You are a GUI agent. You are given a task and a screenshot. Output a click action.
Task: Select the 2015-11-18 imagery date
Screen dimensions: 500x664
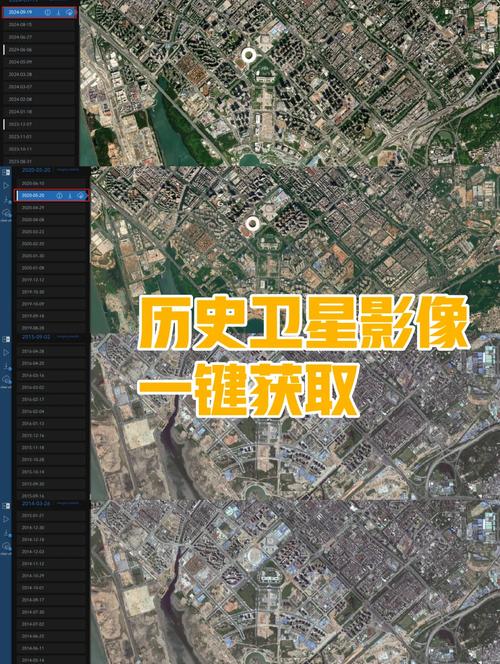click(52, 448)
